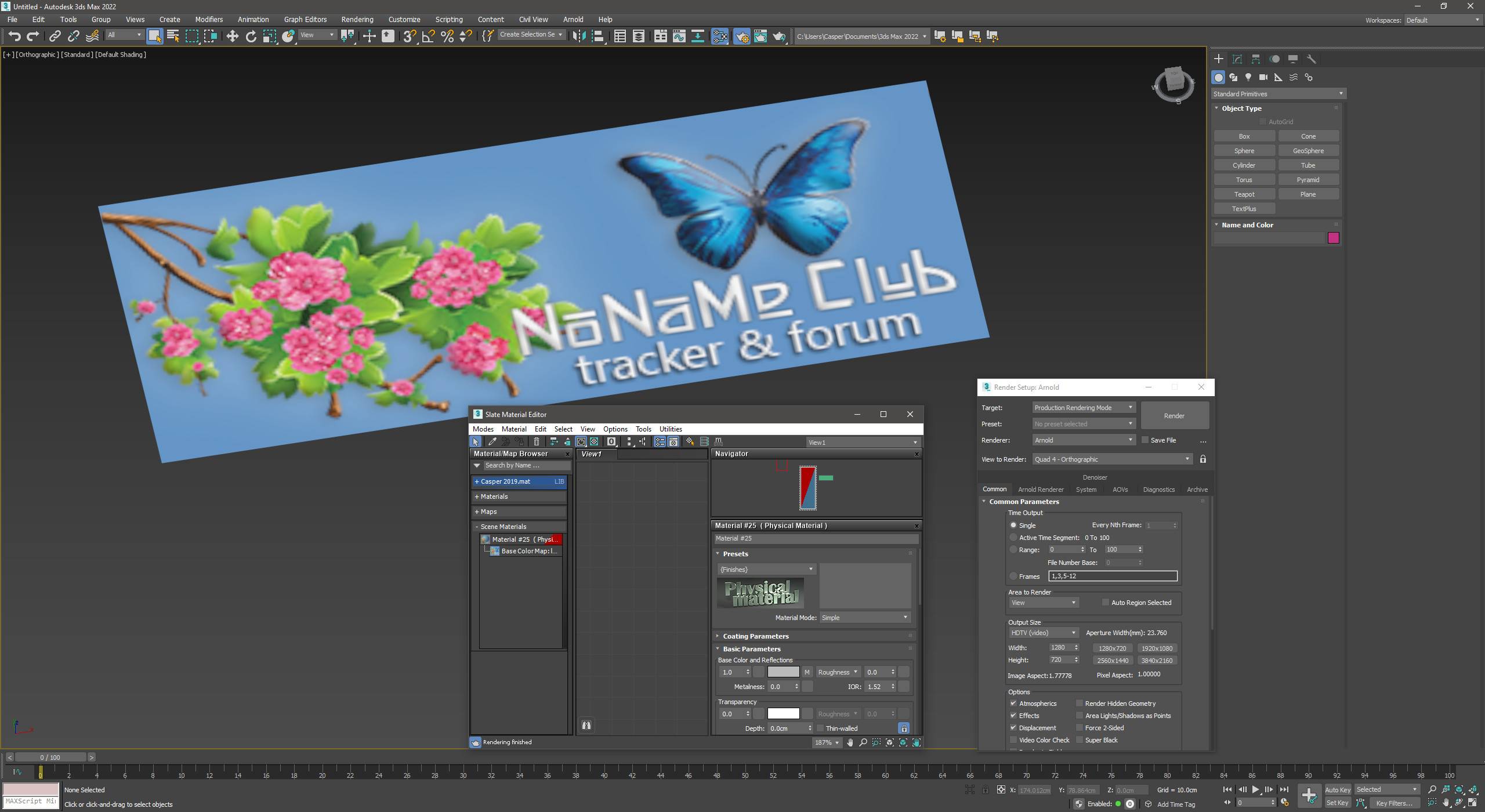The image size is (1485, 812).
Task: Open the Target rendering mode dropdown
Action: (x=1084, y=408)
